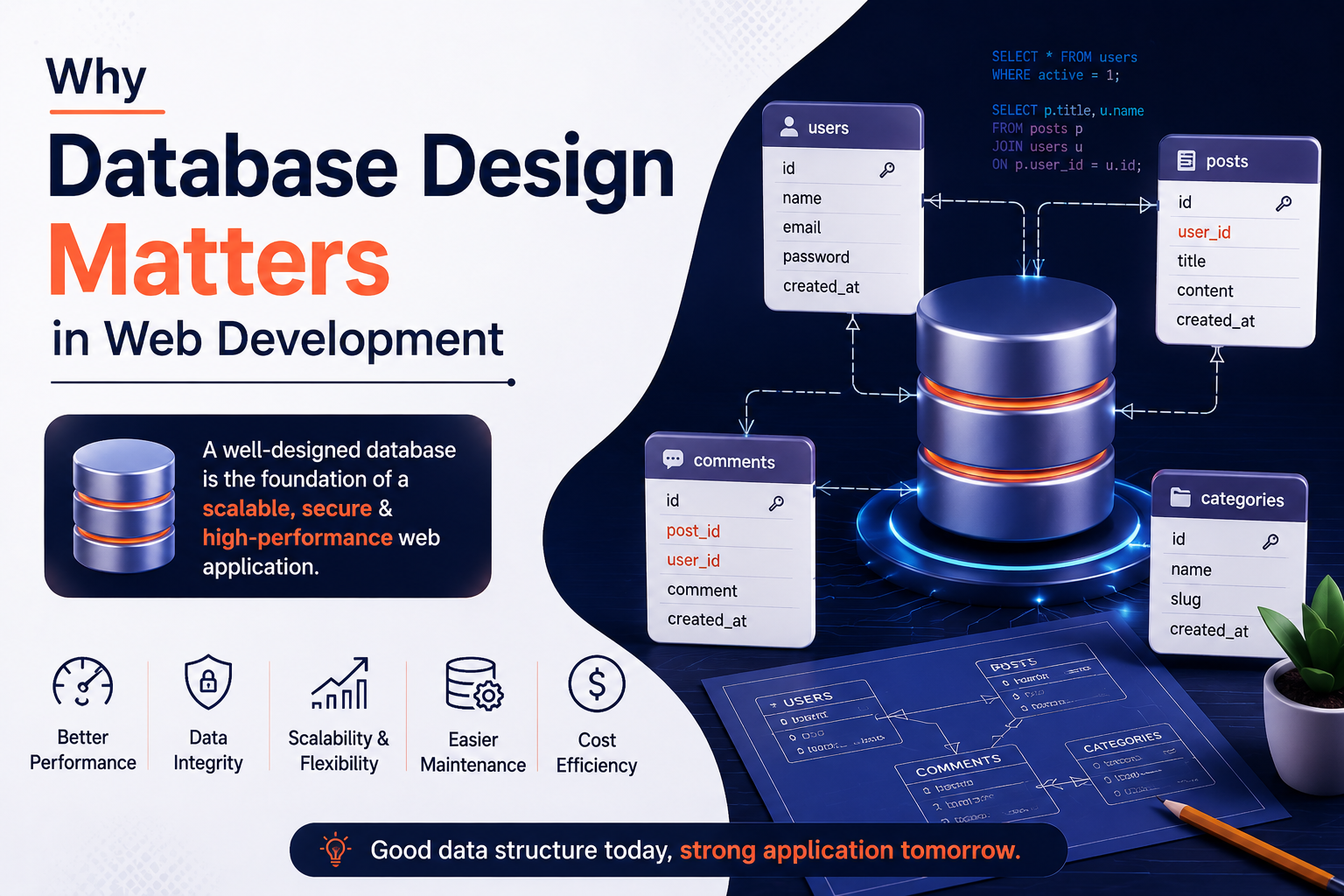Click the folder icon in categories header

coord(1180,497)
